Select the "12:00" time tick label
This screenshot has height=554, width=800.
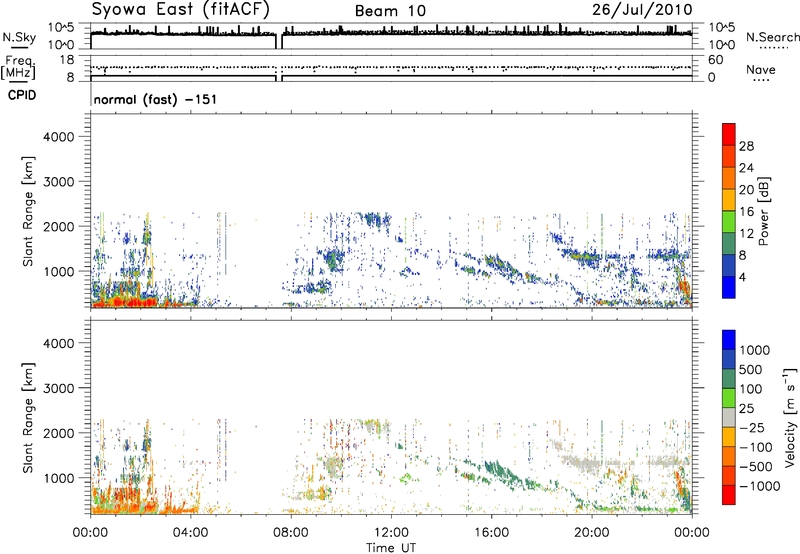click(x=391, y=533)
